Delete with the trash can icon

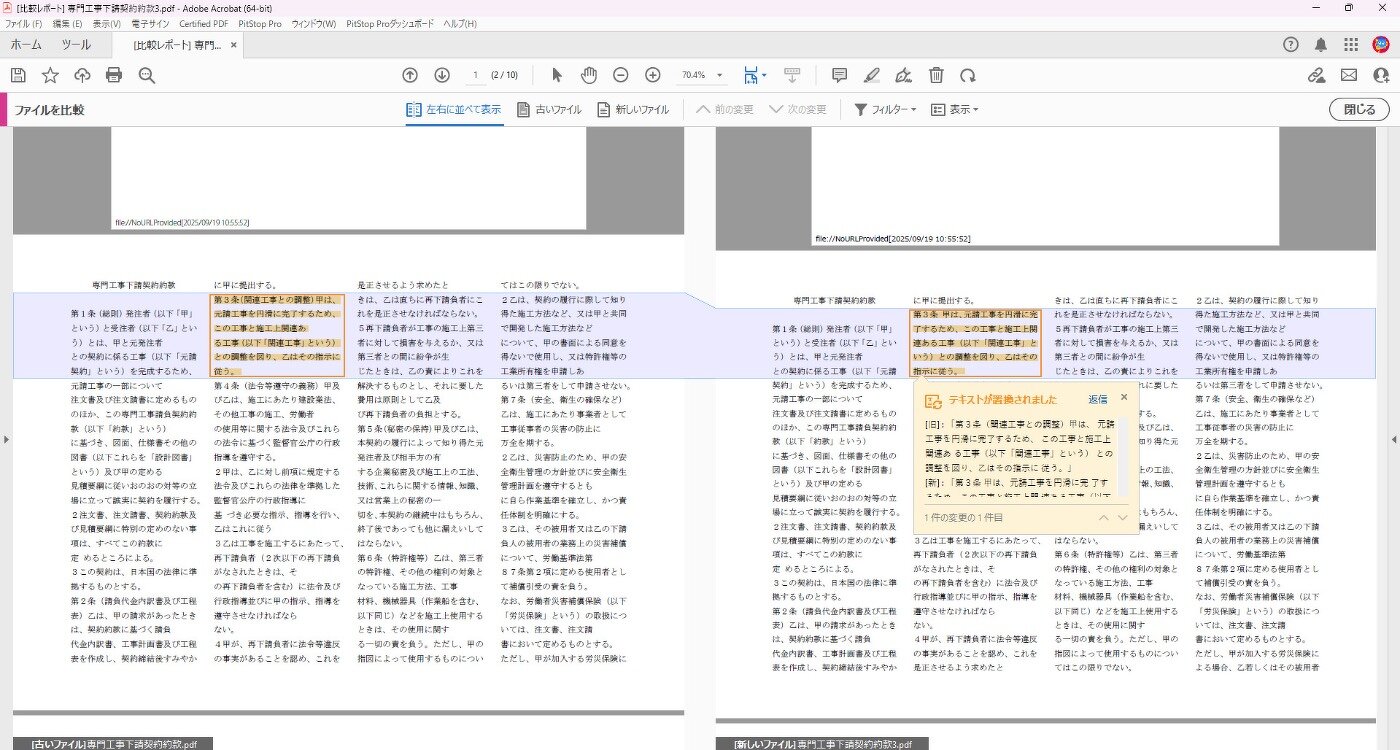936,75
